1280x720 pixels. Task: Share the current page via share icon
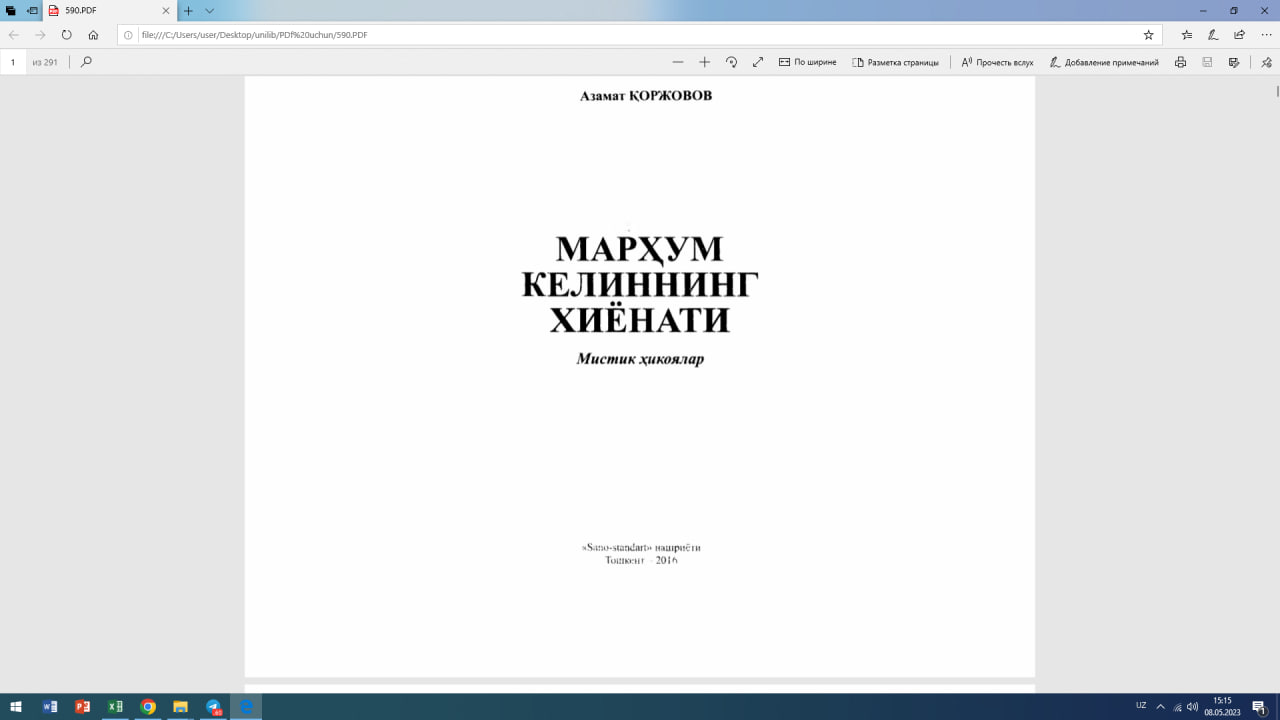pyautogui.click(x=1240, y=33)
